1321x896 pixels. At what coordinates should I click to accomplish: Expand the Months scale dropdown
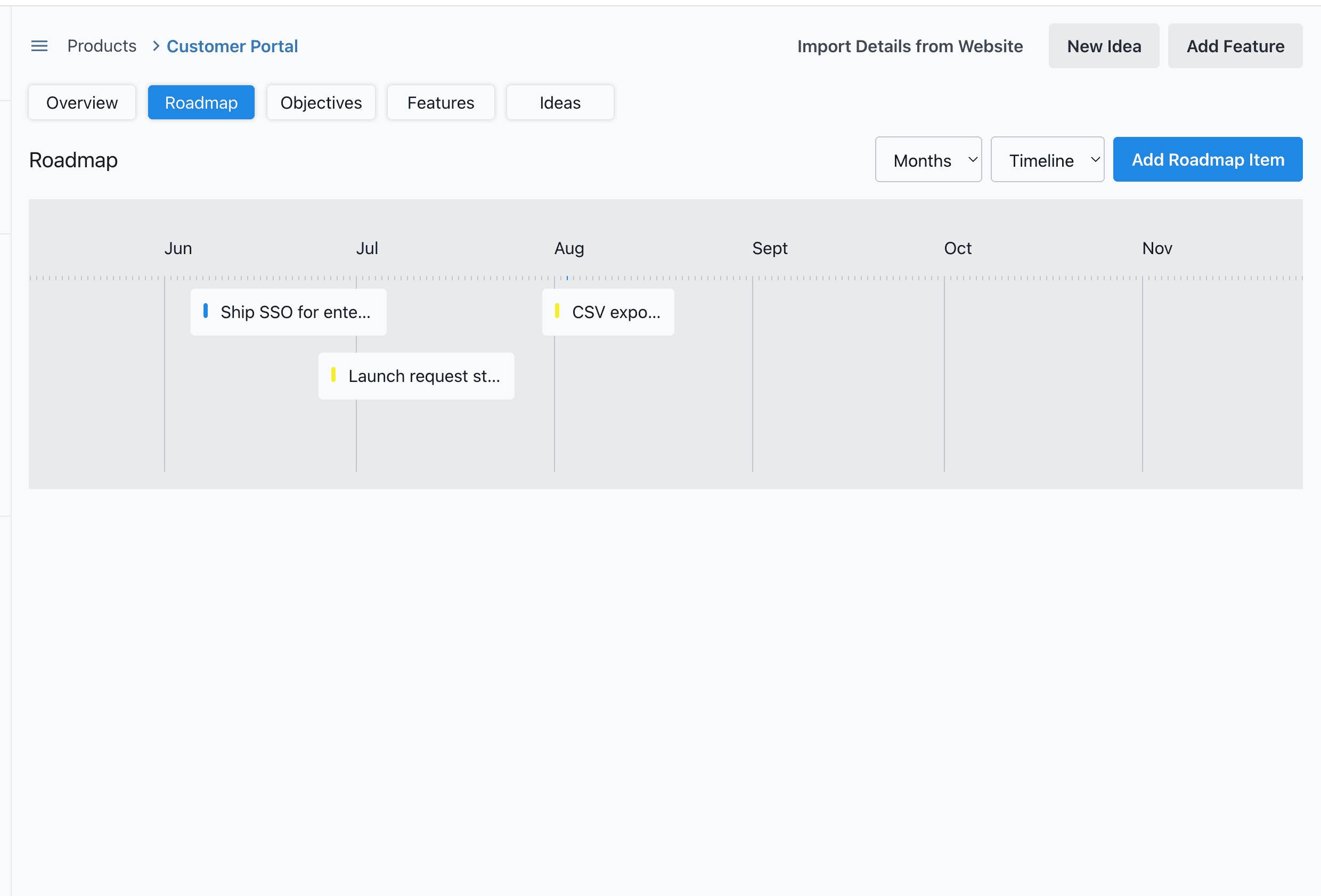pyautogui.click(x=928, y=160)
